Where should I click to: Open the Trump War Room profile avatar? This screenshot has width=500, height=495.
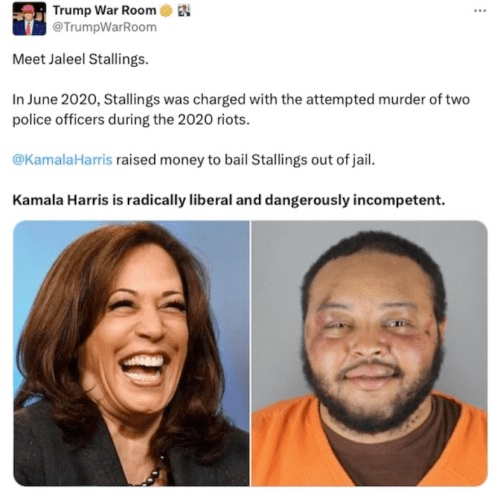coord(29,19)
